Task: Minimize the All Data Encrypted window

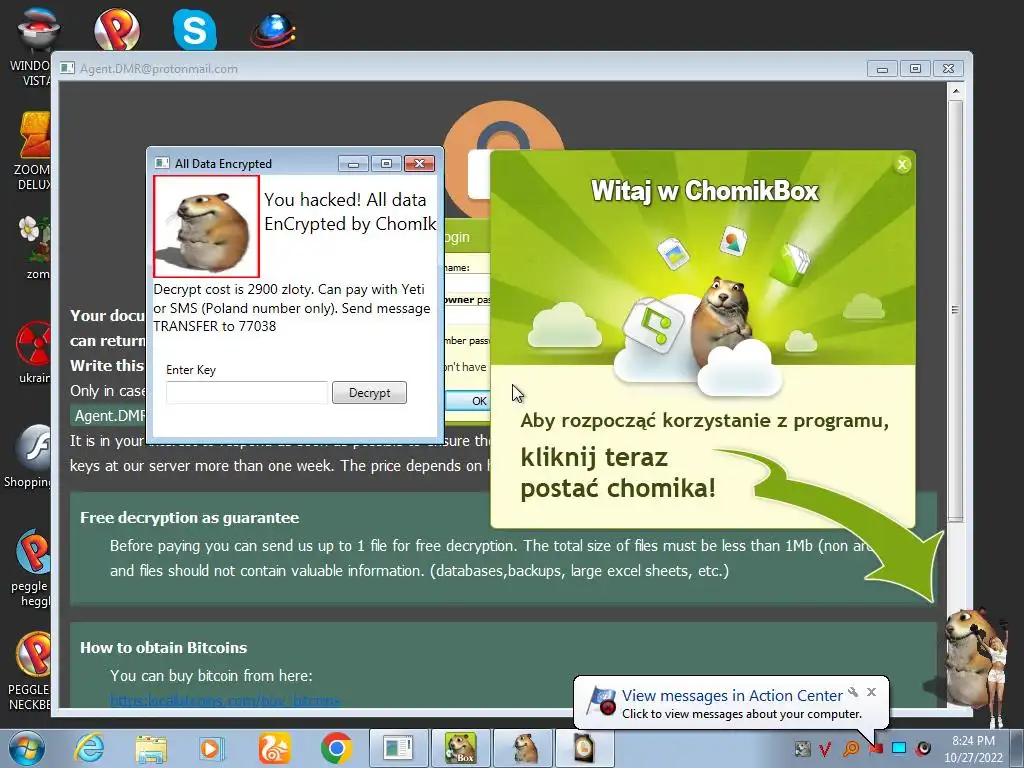Action: point(353,163)
